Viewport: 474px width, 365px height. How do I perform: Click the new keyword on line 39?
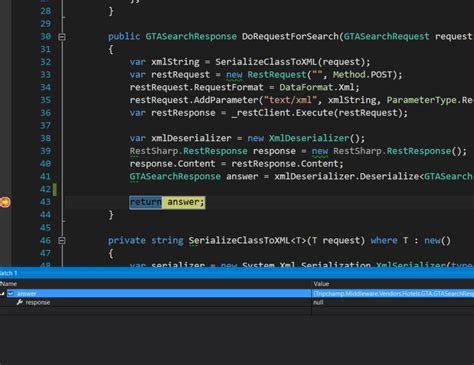coord(320,151)
